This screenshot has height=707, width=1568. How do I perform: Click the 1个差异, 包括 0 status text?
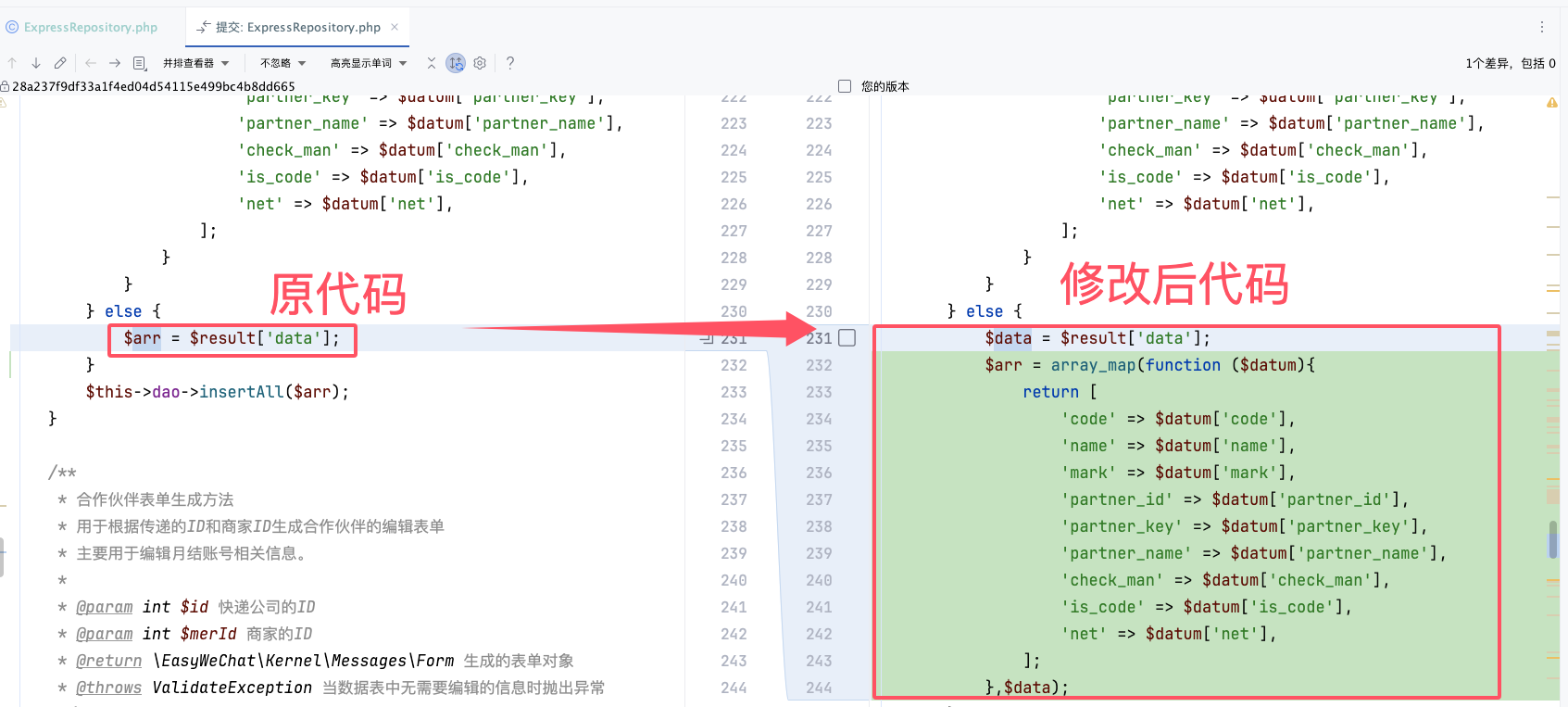1511,63
